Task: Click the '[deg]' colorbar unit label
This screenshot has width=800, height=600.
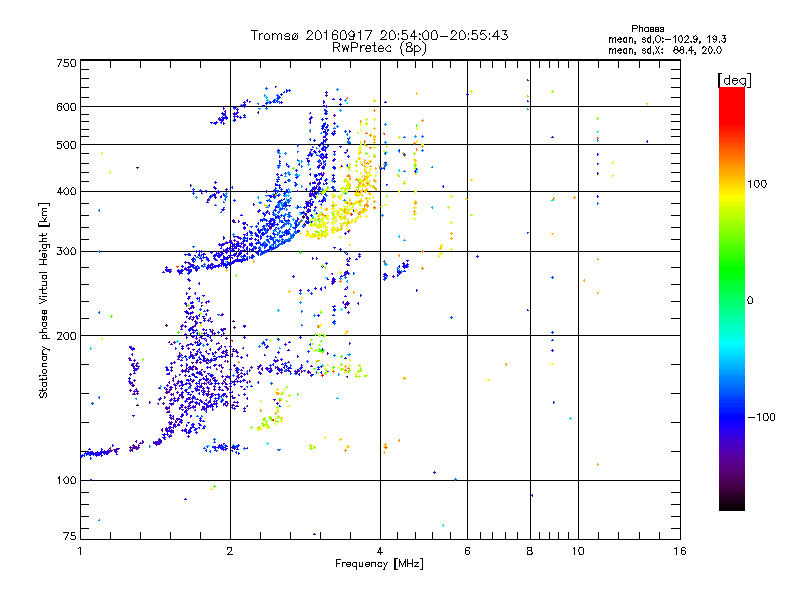Action: click(734, 81)
